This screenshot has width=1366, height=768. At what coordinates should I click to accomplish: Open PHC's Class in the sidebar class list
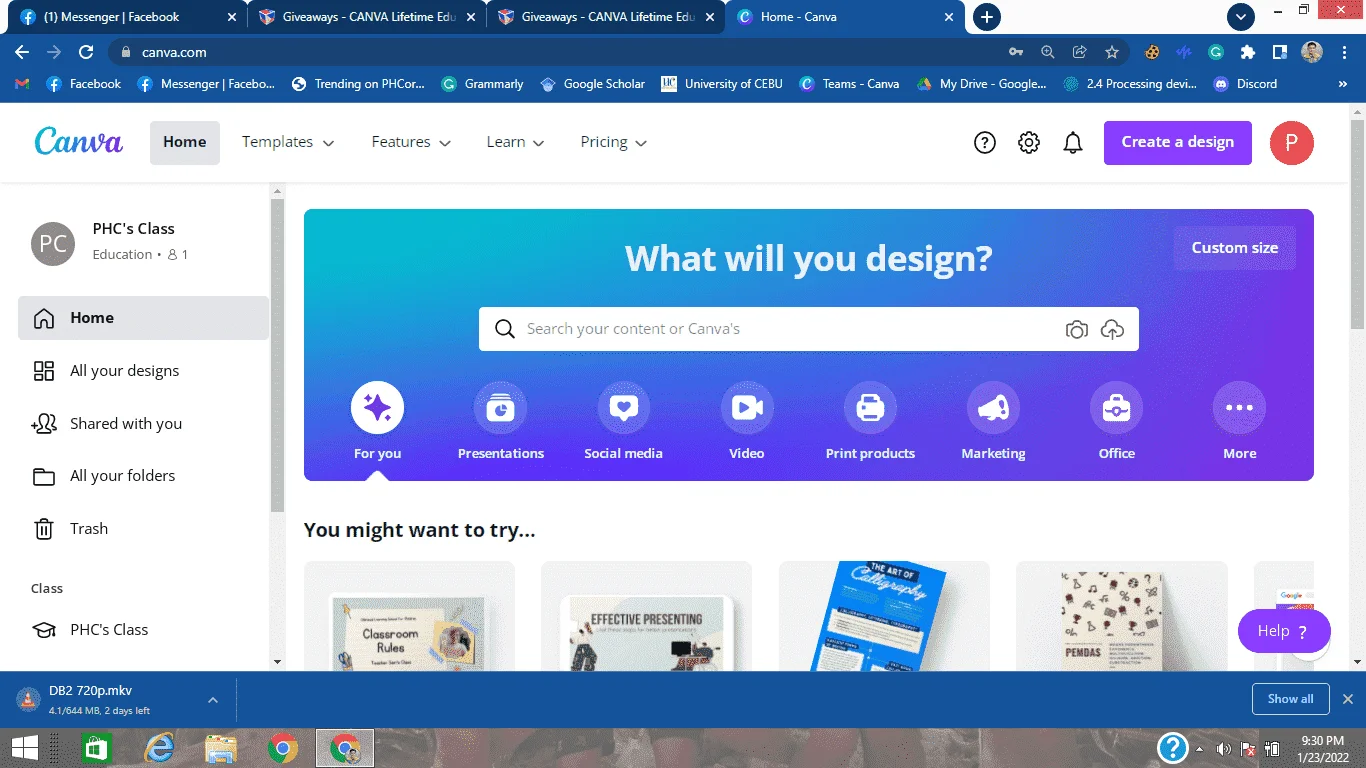(x=143, y=630)
